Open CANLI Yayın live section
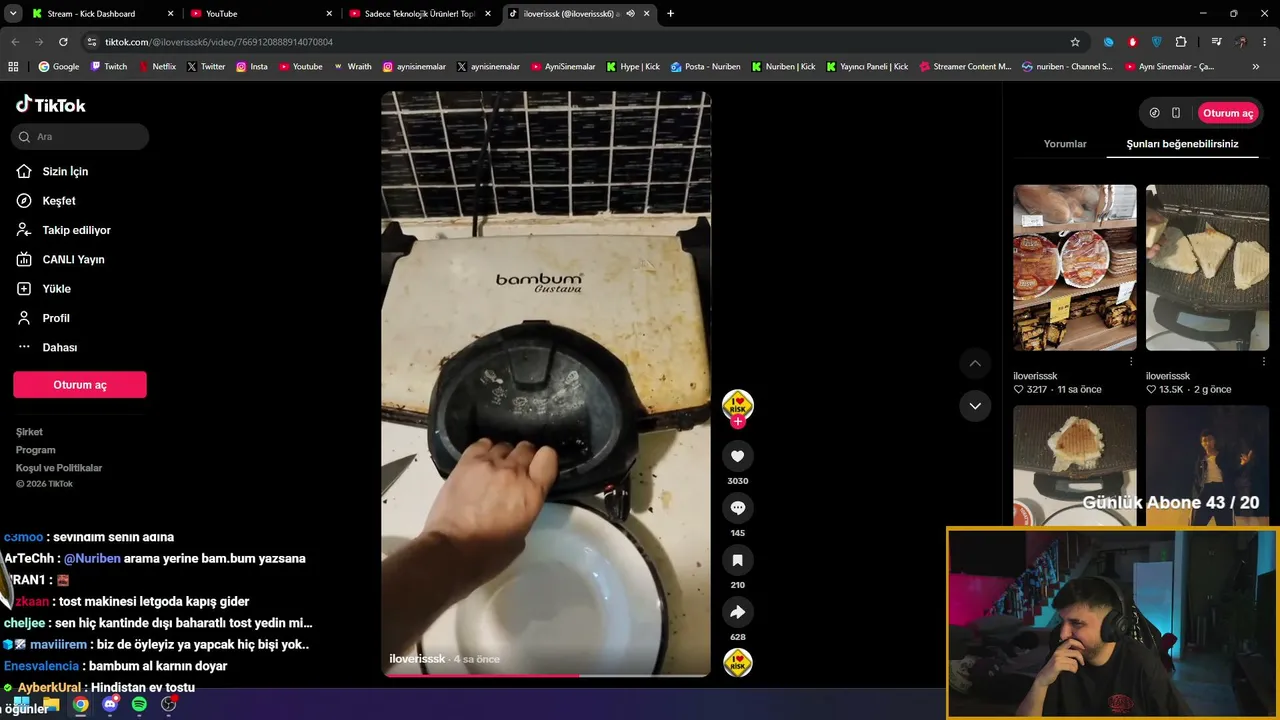1280x720 pixels. click(60, 259)
